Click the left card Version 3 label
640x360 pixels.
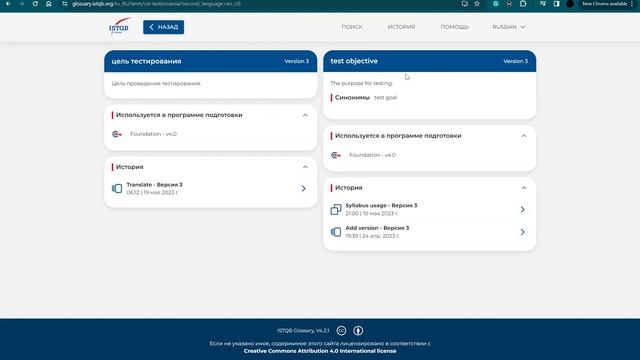tap(296, 61)
